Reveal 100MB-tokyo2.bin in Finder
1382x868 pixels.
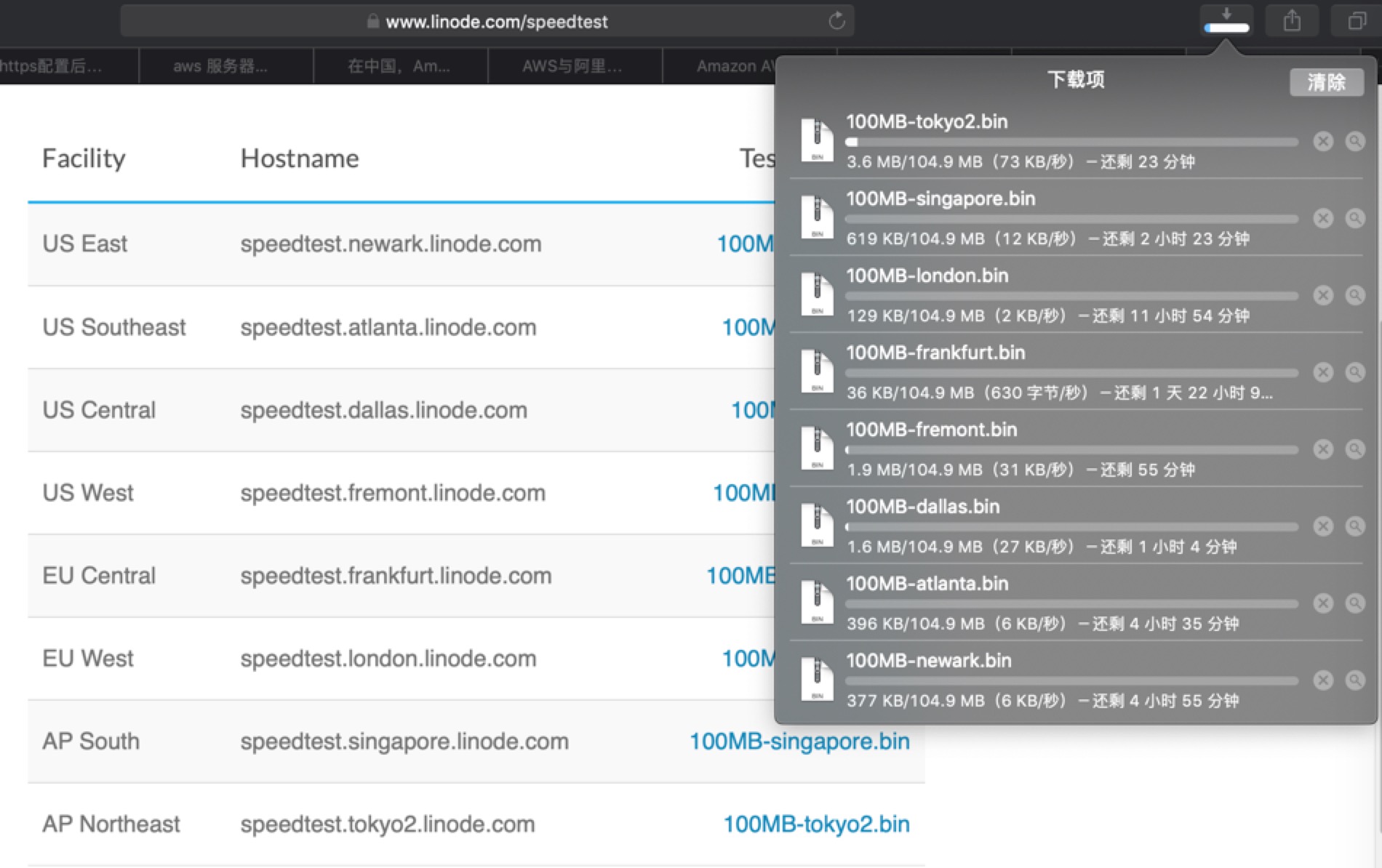click(1355, 141)
